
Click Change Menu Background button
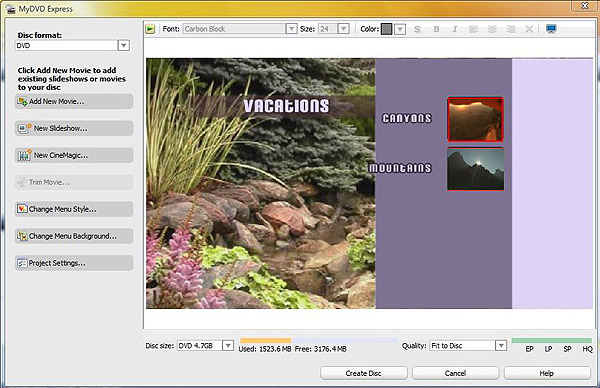(74, 236)
